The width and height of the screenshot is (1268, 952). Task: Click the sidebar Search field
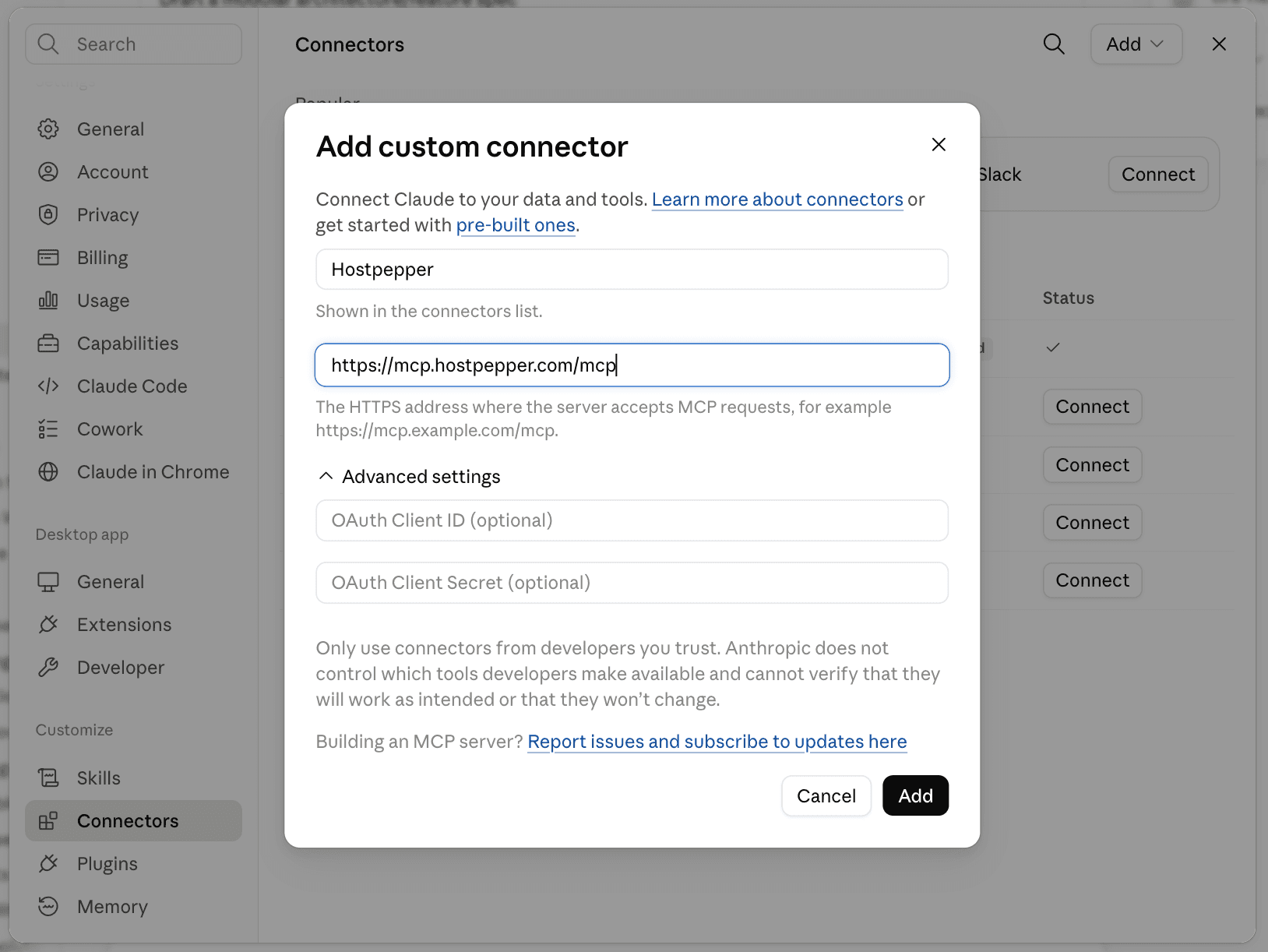click(x=133, y=44)
